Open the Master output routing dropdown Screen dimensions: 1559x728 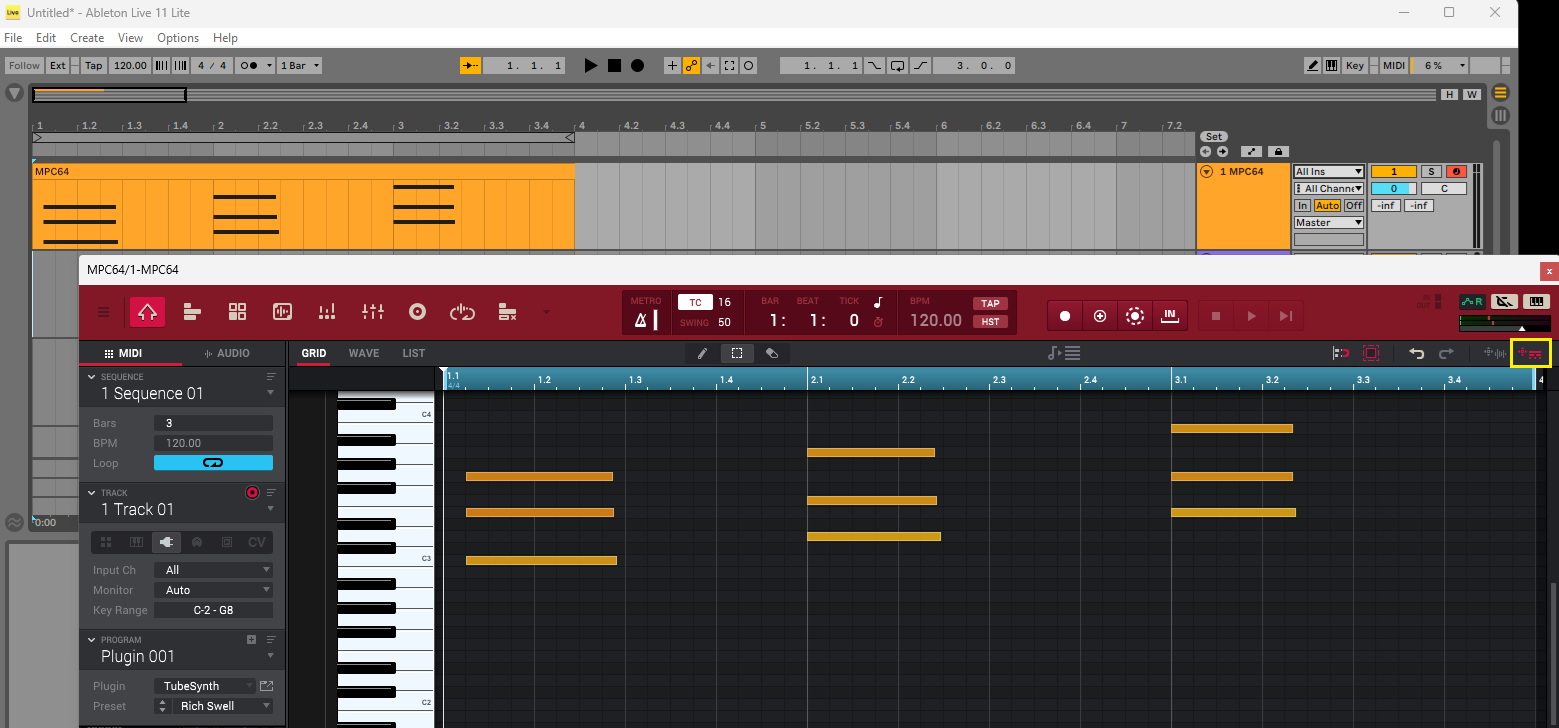click(1329, 223)
